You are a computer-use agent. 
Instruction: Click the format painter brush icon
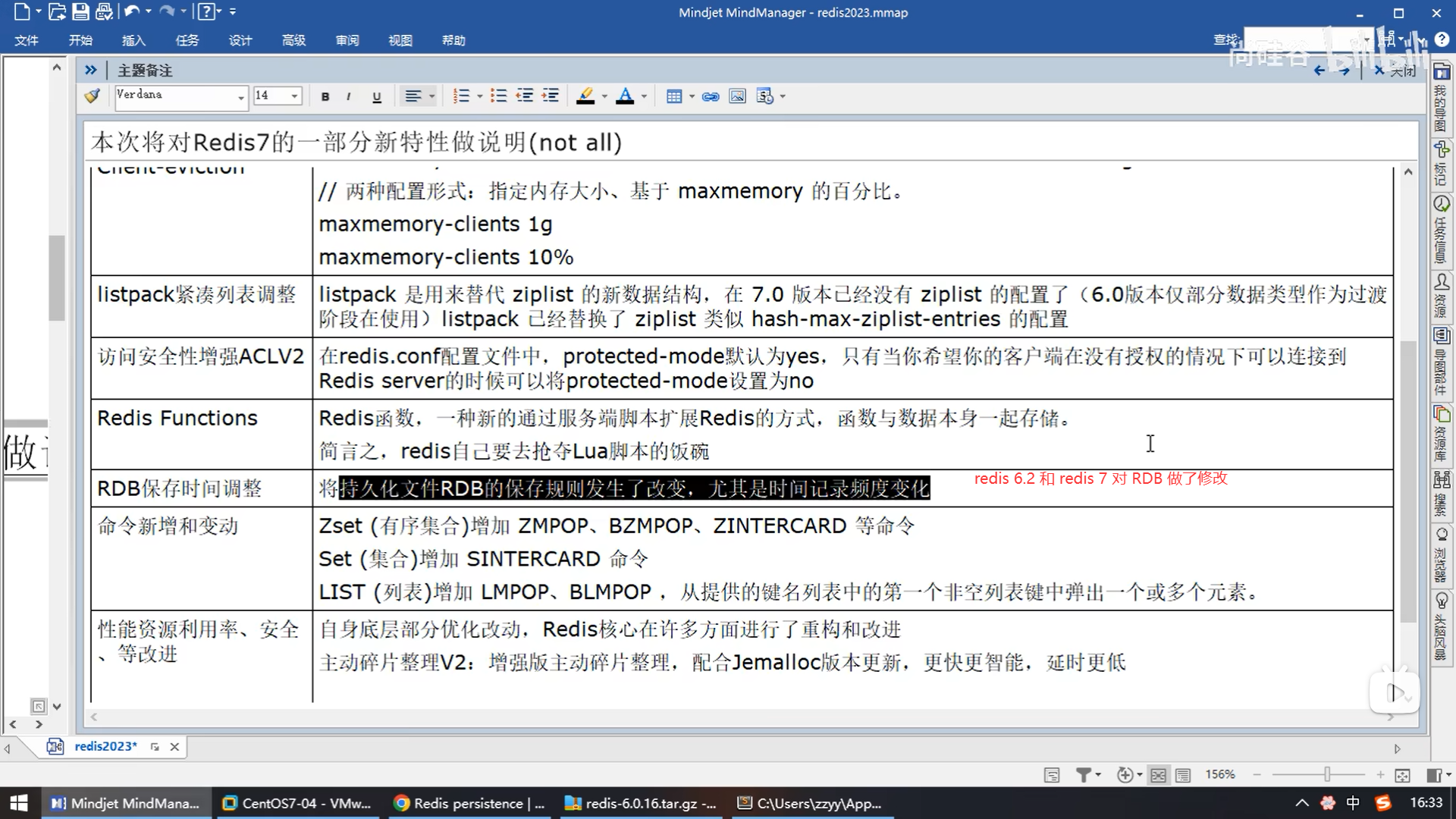93,96
